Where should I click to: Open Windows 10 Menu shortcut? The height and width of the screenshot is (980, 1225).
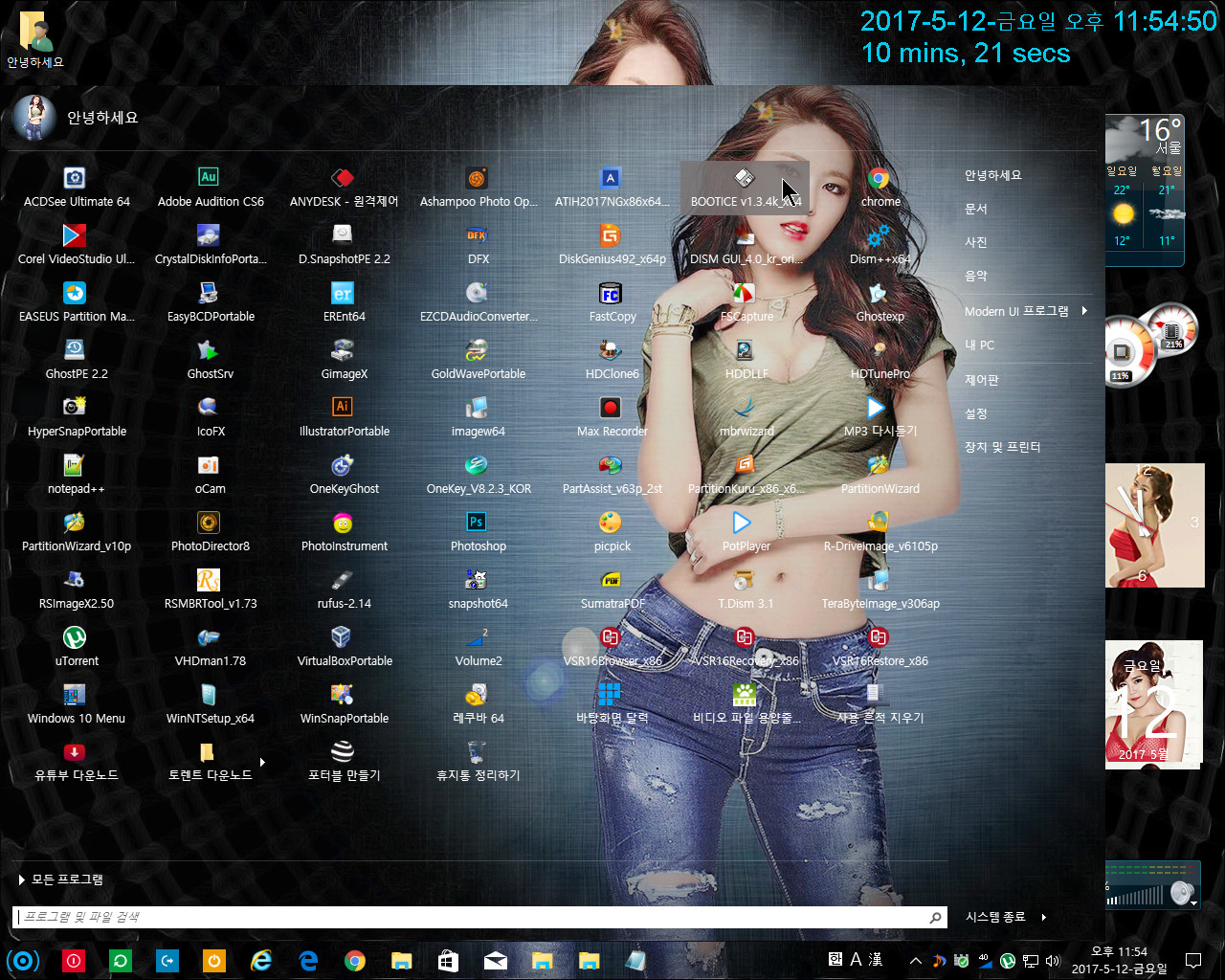[x=77, y=704]
